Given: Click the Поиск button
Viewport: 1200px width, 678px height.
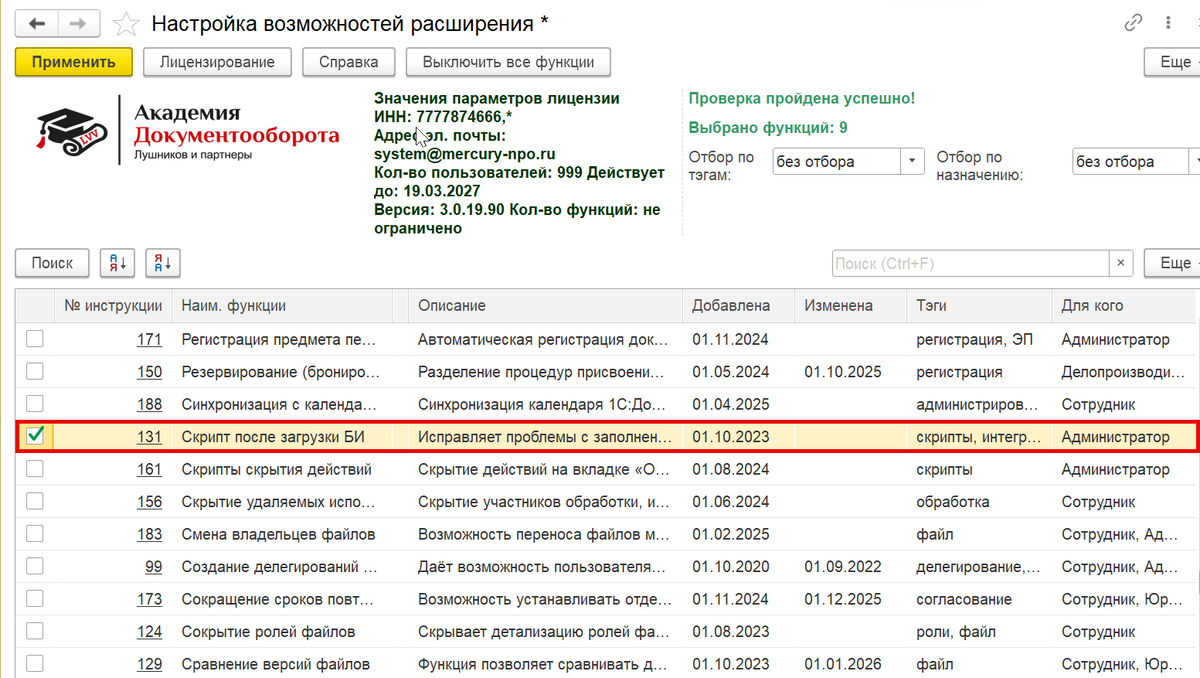Looking at the screenshot, I should point(52,263).
